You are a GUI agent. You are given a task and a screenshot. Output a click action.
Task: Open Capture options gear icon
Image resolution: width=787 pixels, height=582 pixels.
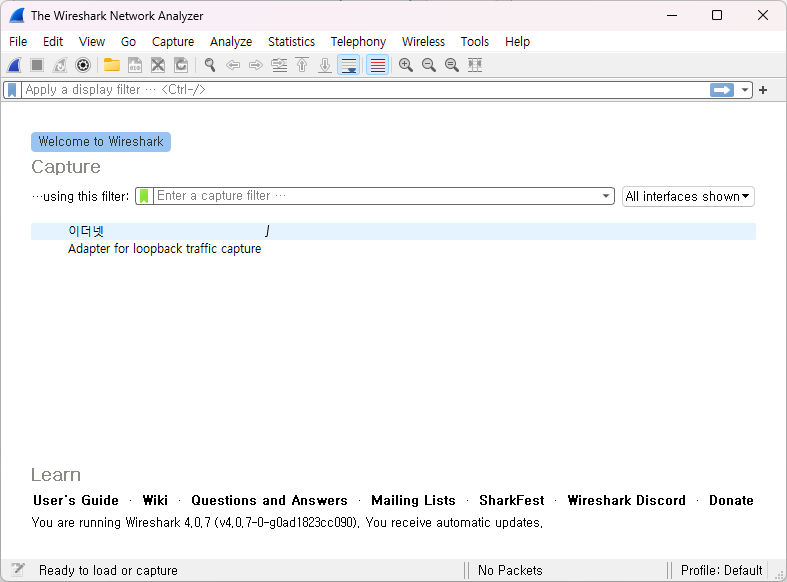(x=83, y=65)
